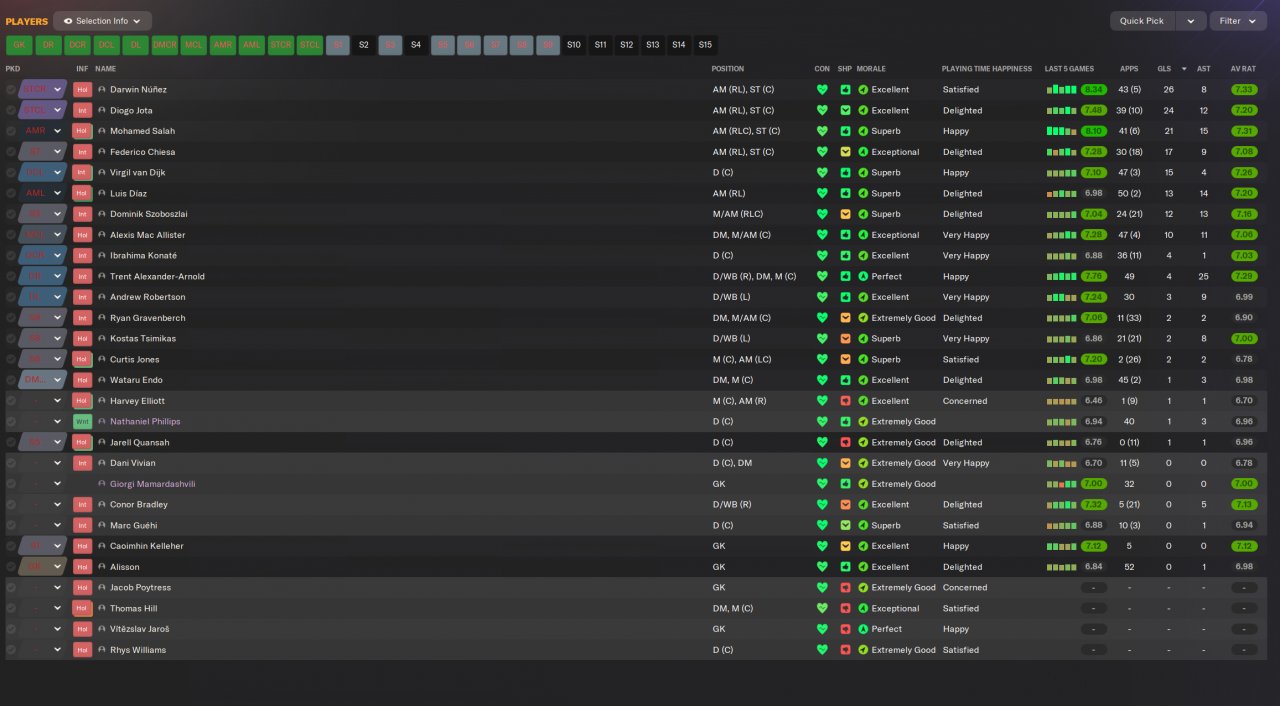The height and width of the screenshot is (706, 1280).
Task: Toggle picked tick for Rhys Williams
Action: click(x=11, y=650)
